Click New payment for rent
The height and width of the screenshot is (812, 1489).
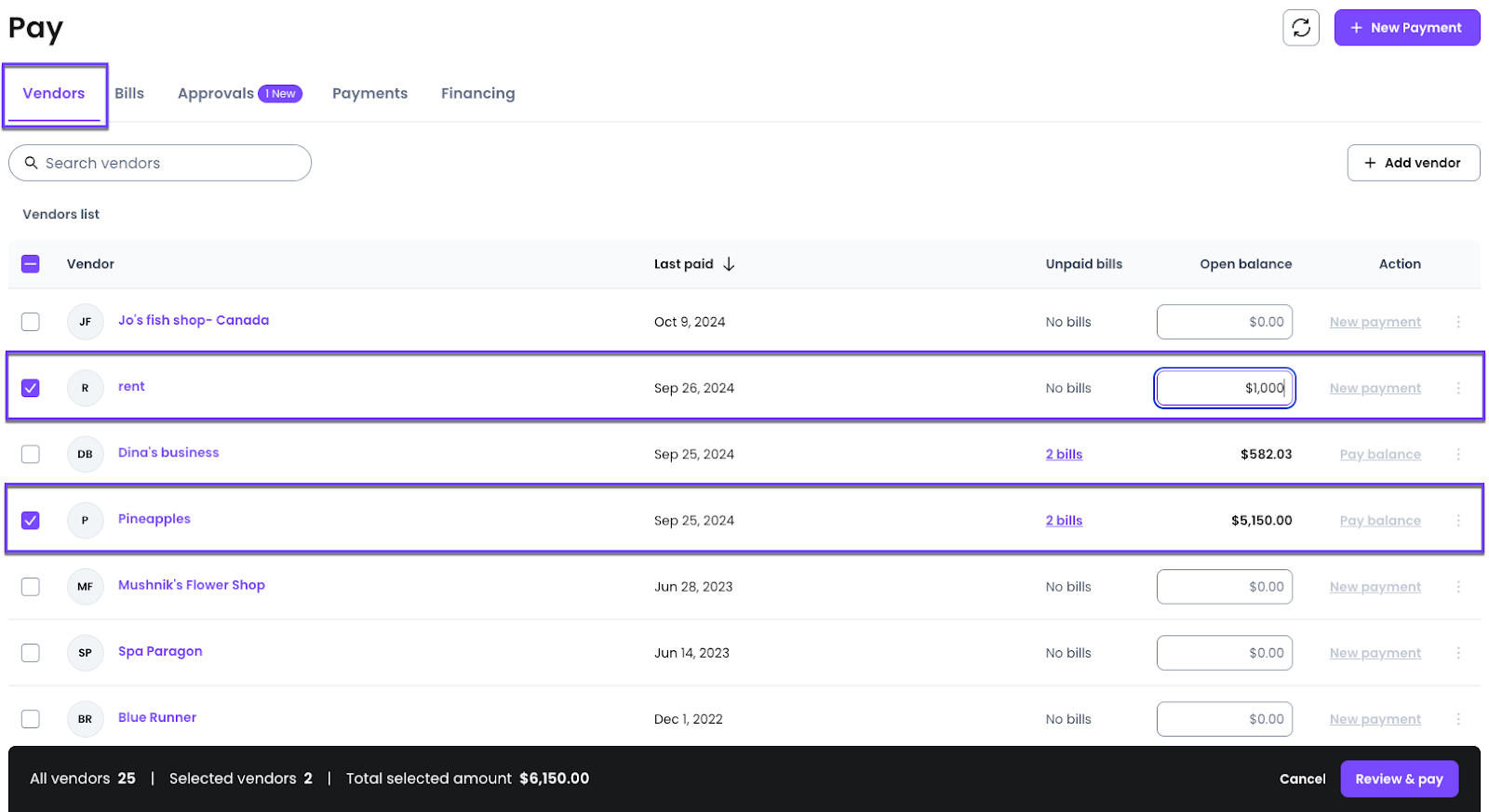pos(1375,388)
